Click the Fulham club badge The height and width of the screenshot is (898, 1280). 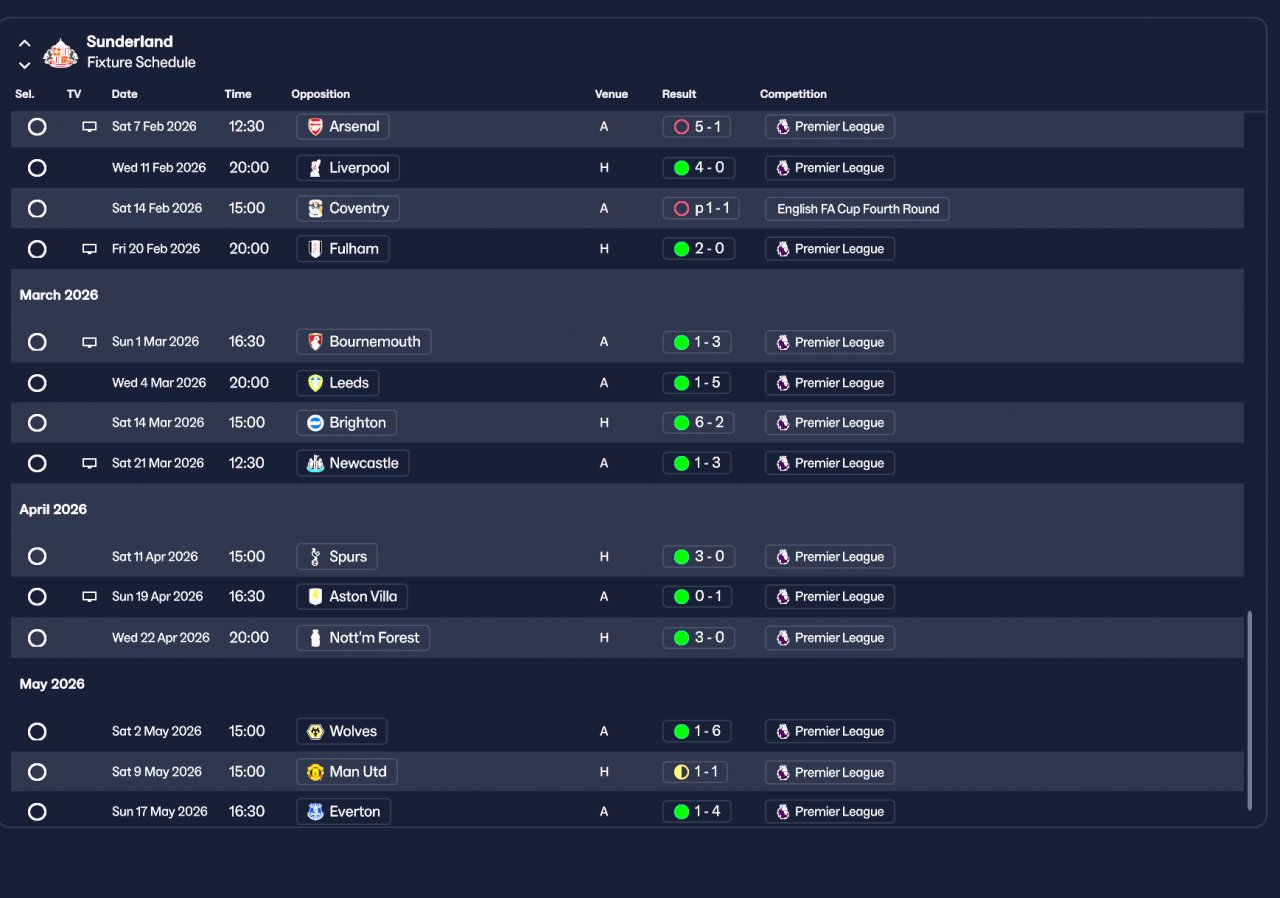315,249
